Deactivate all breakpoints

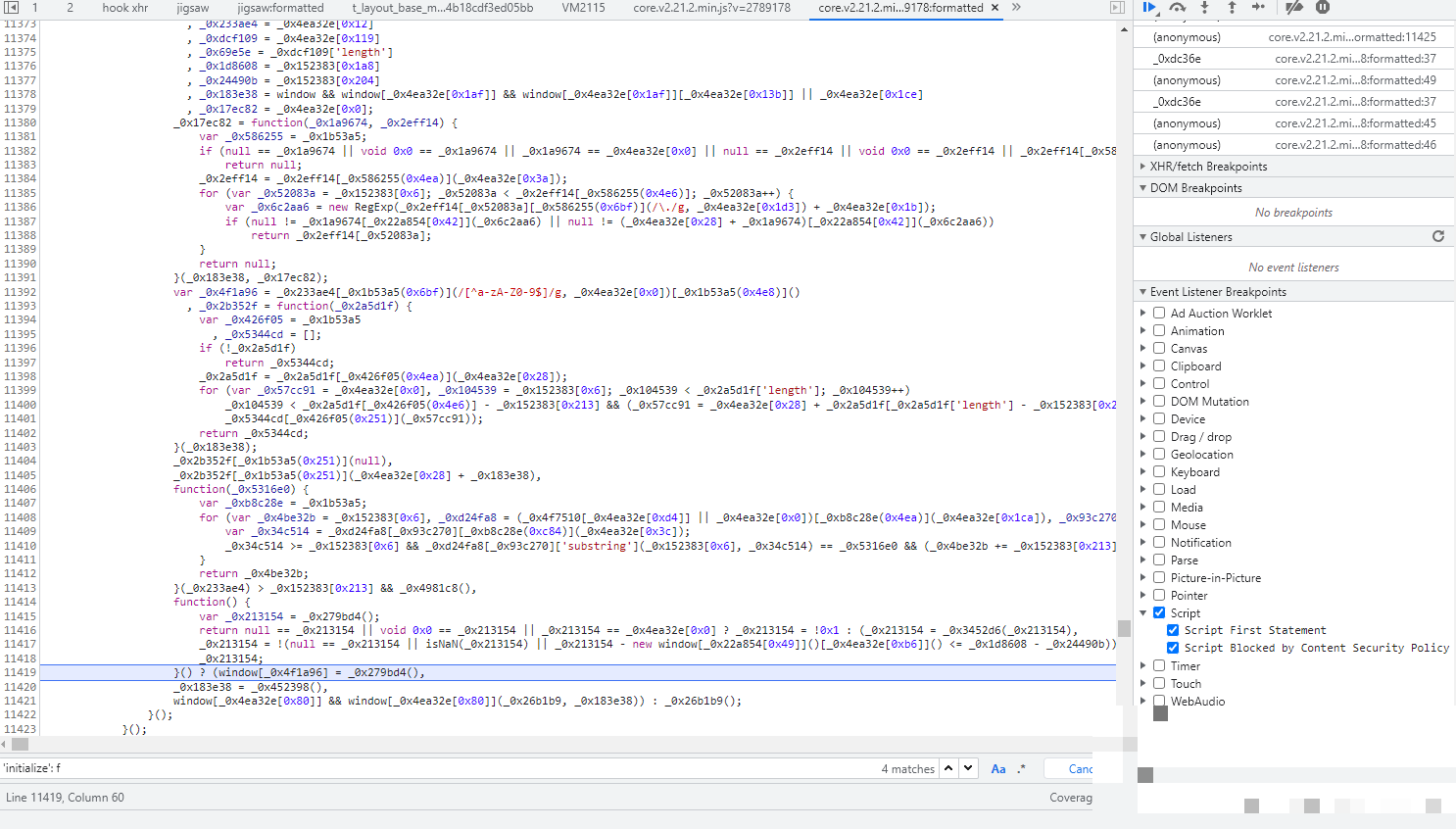coord(1294,8)
